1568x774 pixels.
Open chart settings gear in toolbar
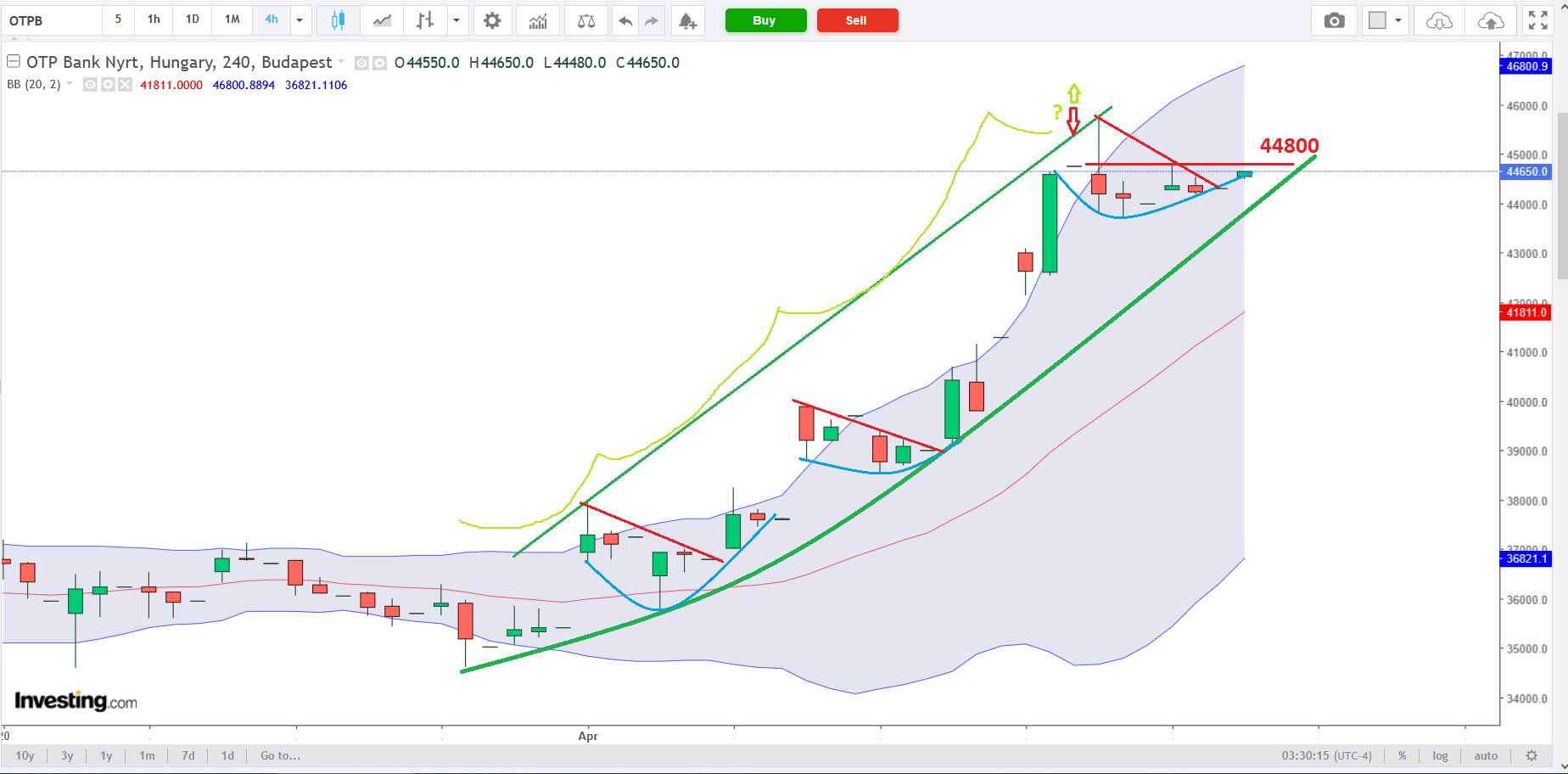point(492,20)
